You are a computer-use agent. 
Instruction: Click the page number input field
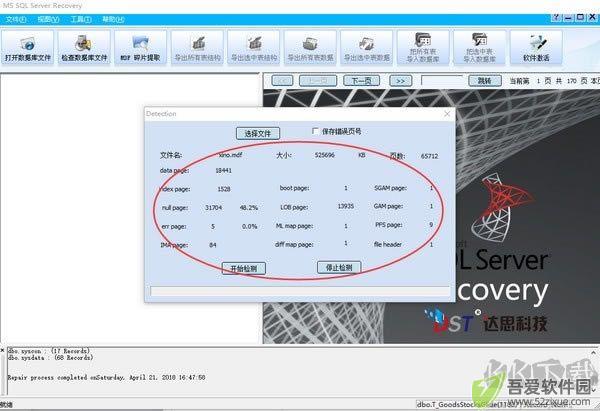click(x=442, y=80)
